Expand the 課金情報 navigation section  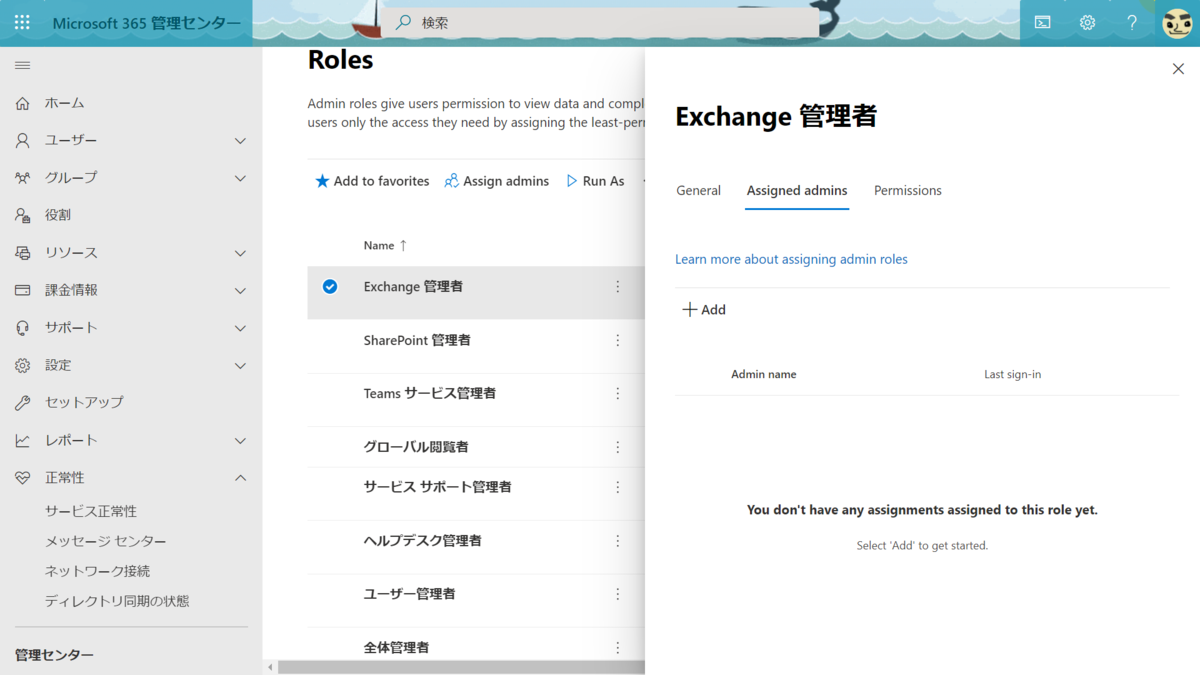point(240,290)
